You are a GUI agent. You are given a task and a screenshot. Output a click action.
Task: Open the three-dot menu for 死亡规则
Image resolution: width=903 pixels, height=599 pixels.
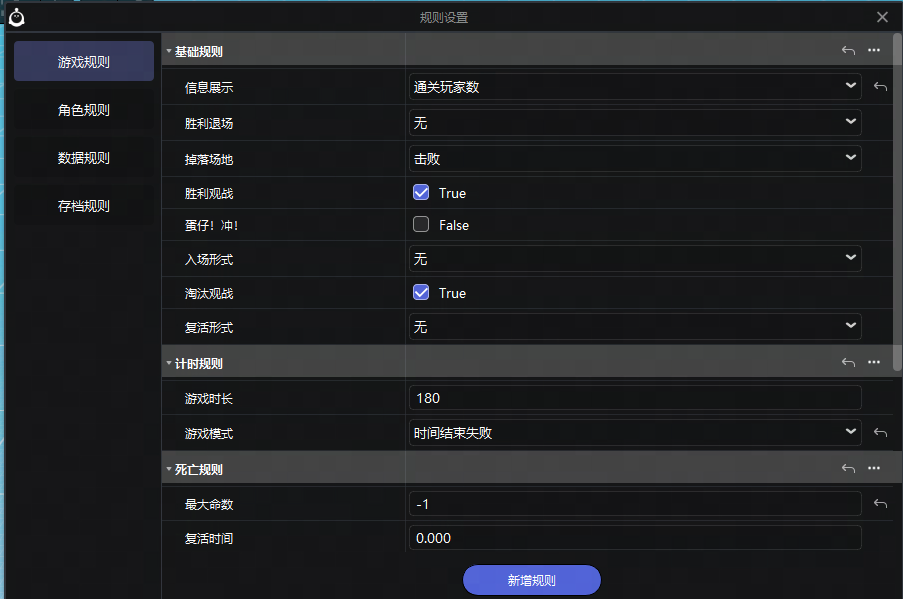(x=874, y=469)
